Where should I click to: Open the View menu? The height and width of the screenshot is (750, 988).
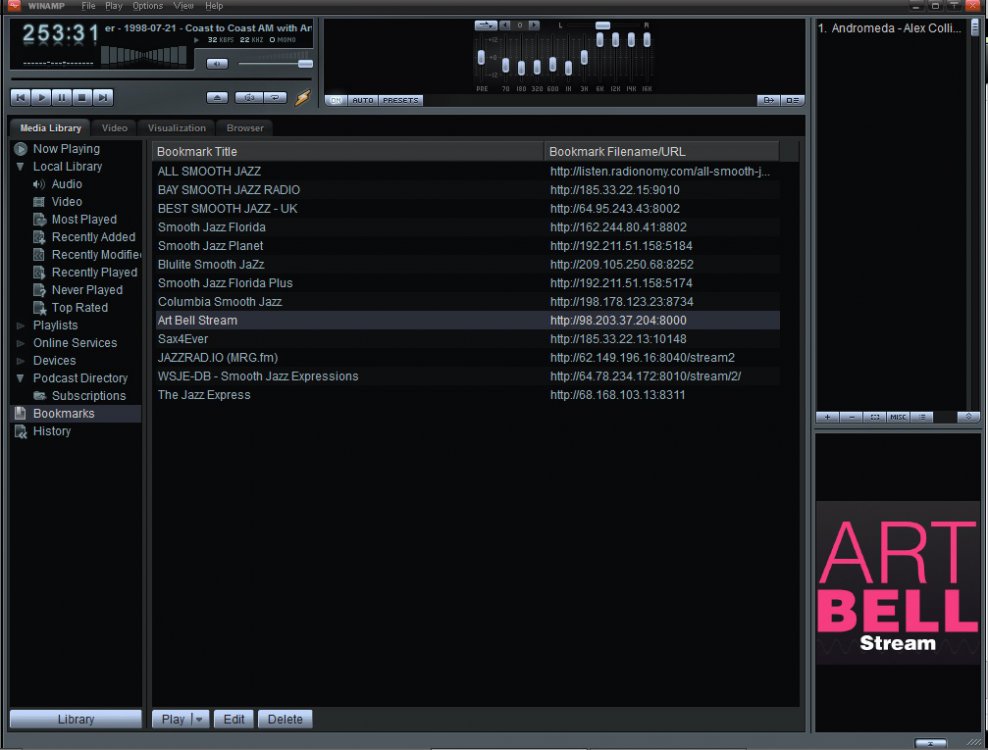183,6
